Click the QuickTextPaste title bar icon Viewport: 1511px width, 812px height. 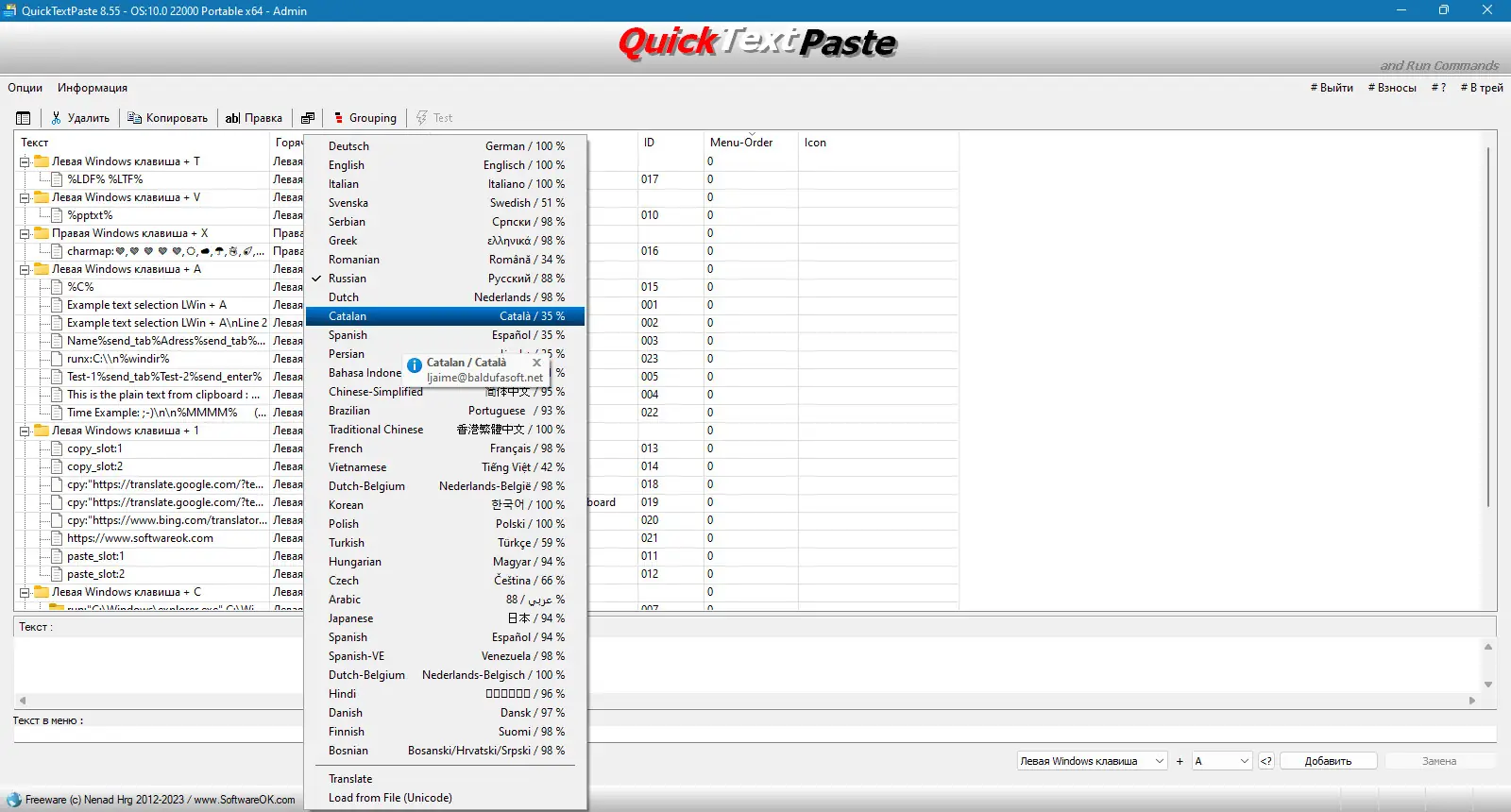10,10
